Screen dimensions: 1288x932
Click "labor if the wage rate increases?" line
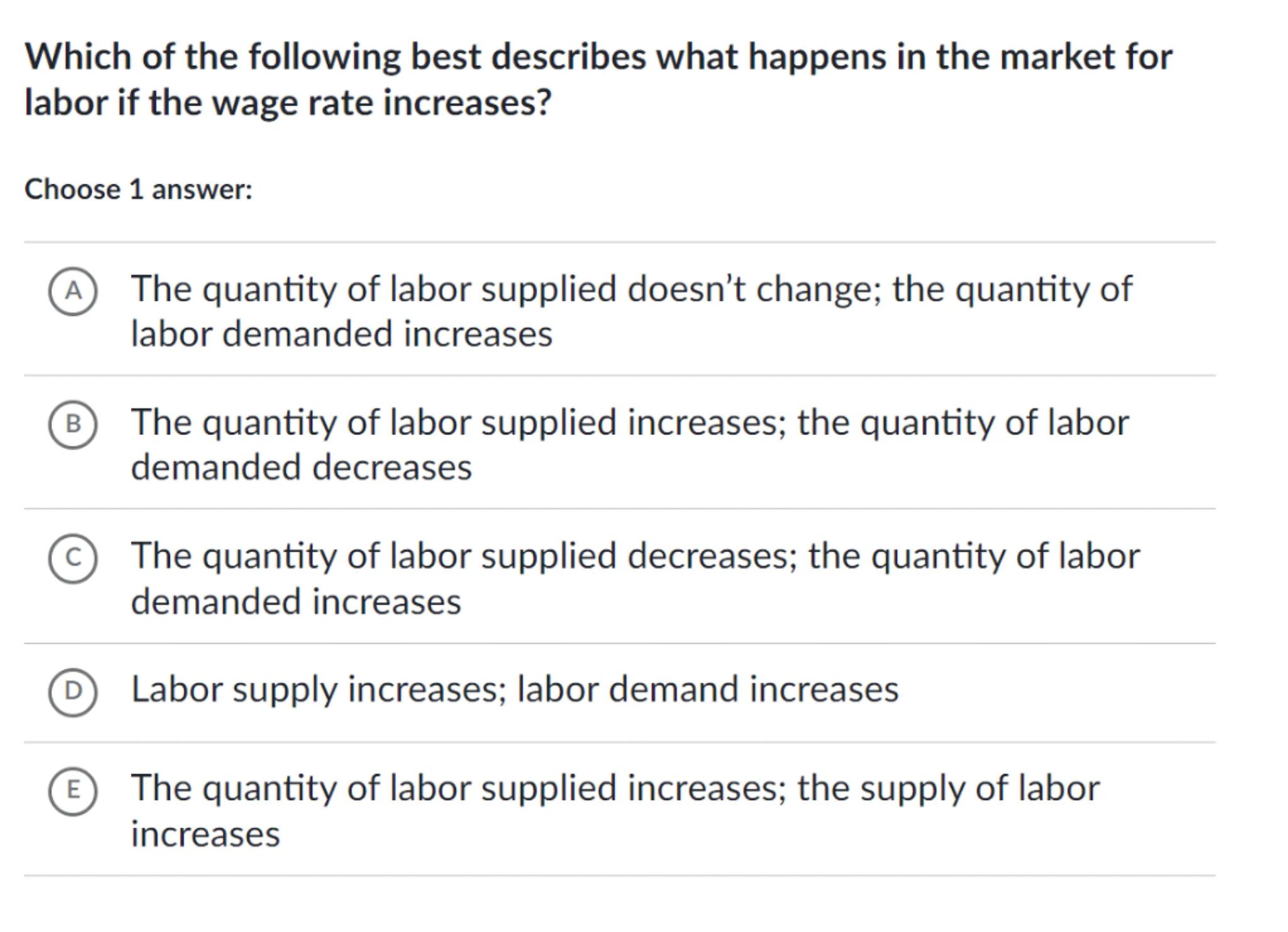(287, 103)
